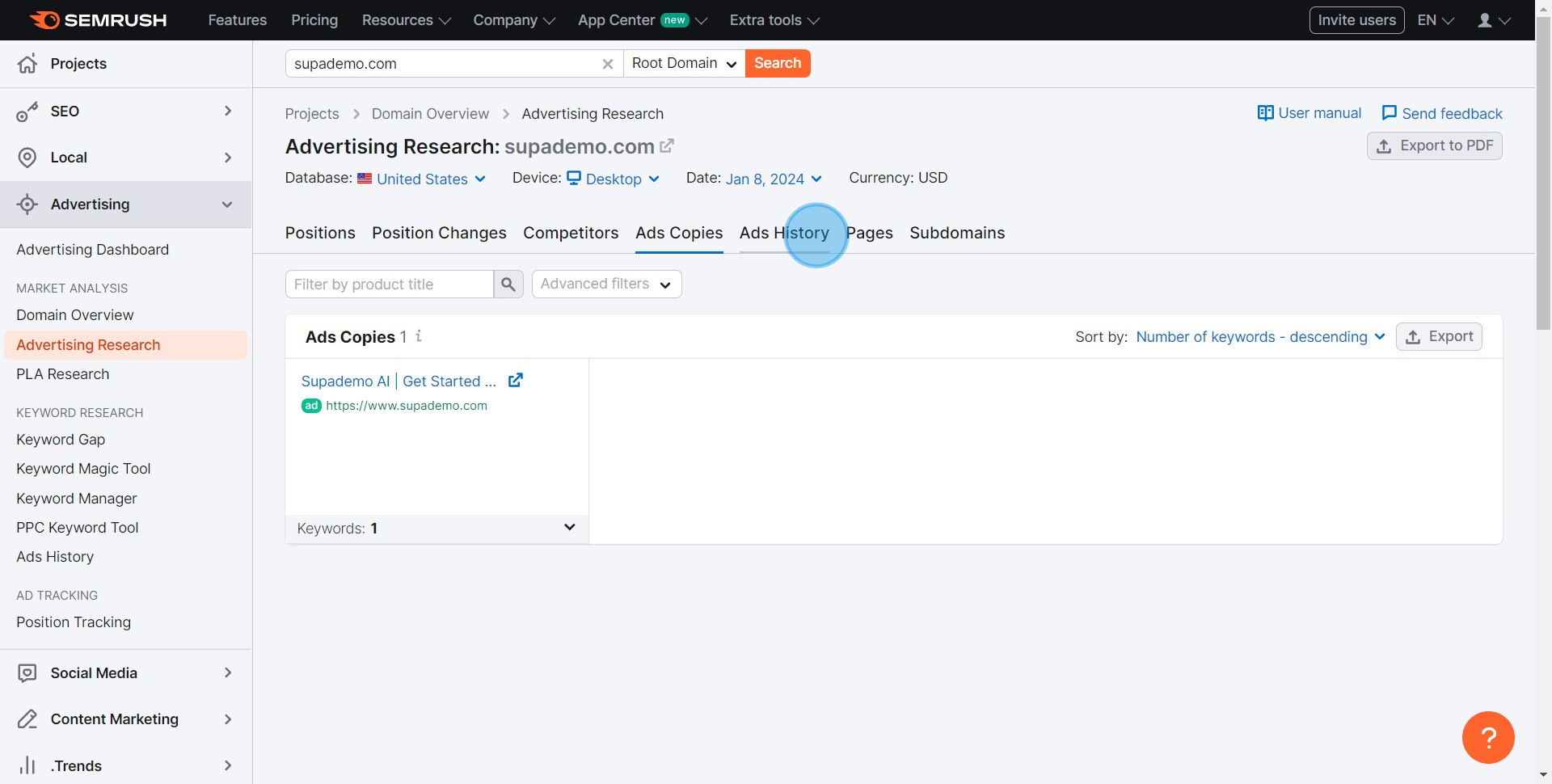Click Domain Overview in breadcrumb
The image size is (1552, 784).
click(x=430, y=114)
